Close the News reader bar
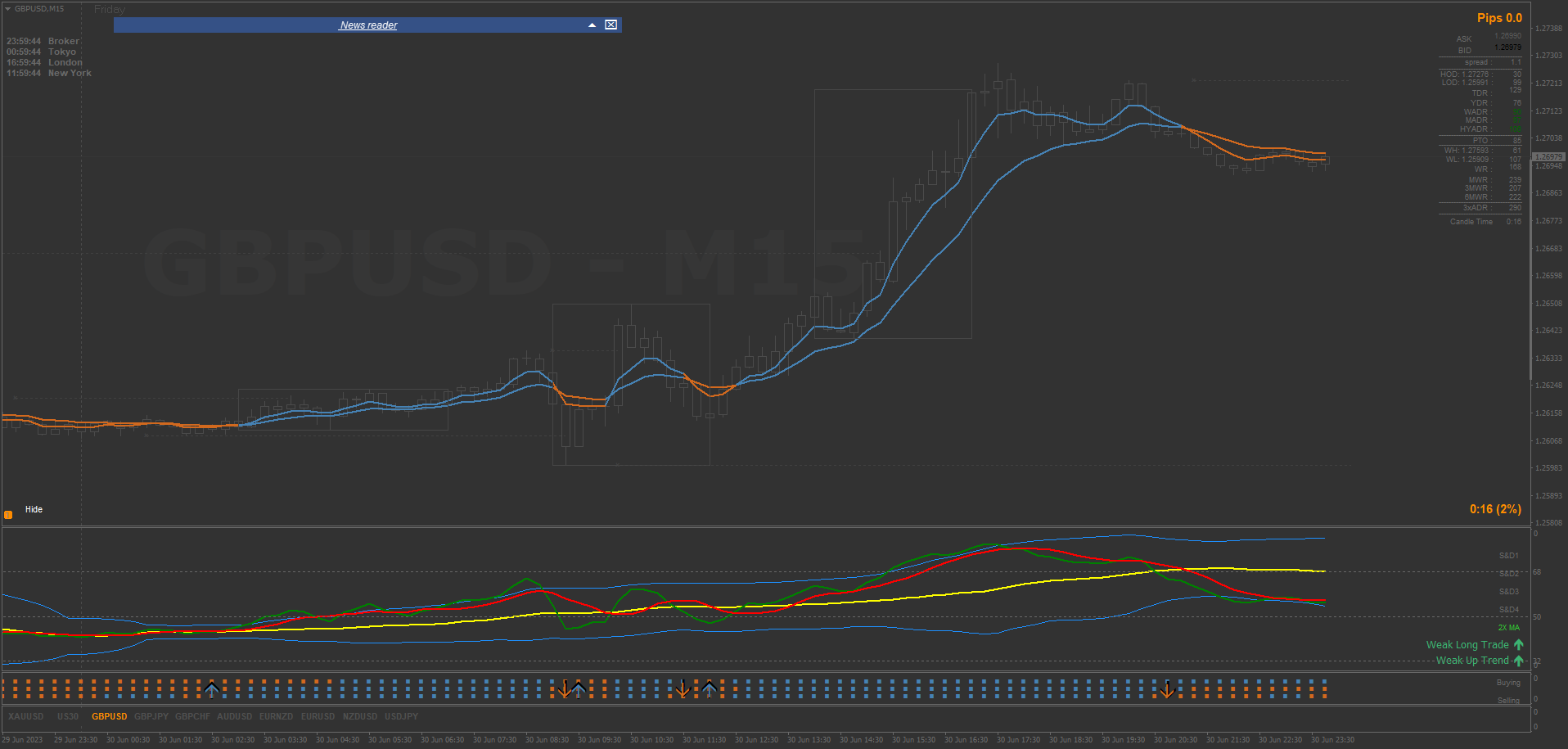The image size is (1568, 749). click(611, 25)
